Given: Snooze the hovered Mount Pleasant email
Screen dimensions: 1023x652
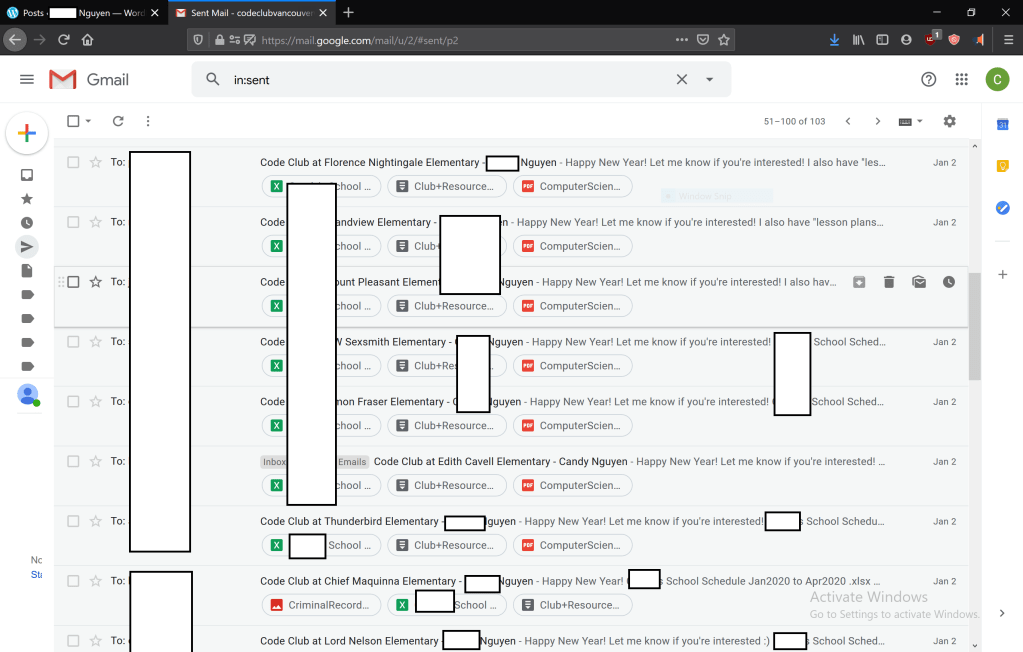Looking at the screenshot, I should pyautogui.click(x=948, y=282).
